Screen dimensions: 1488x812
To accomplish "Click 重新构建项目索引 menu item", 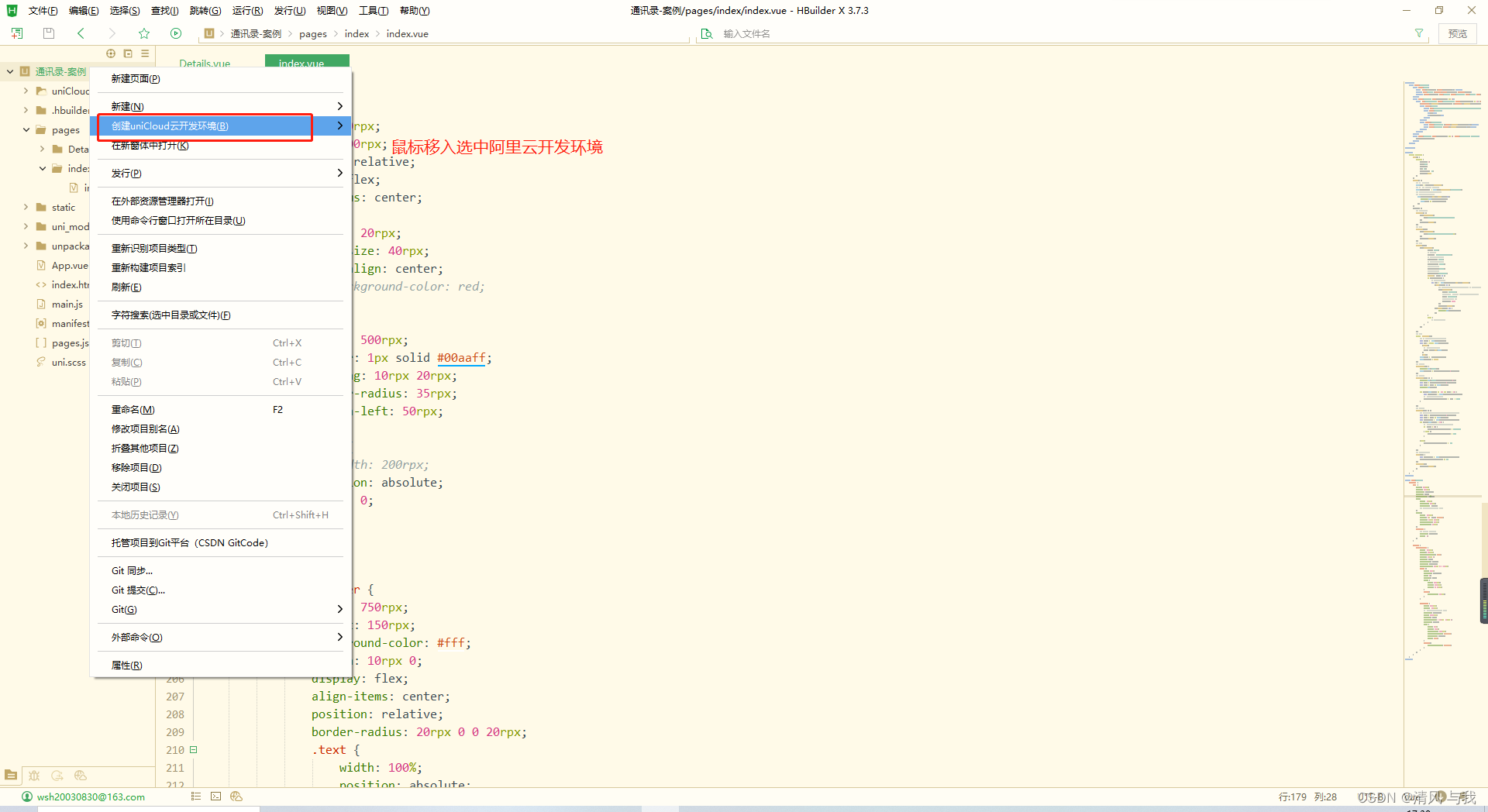I will point(221,267).
